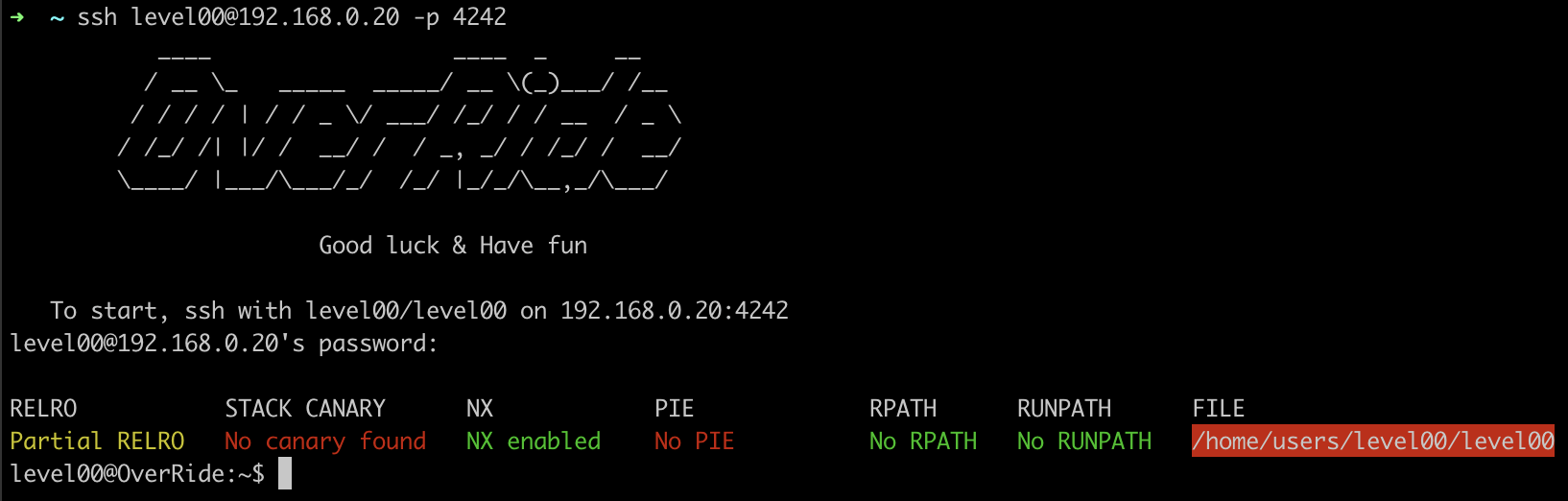The image size is (1568, 501).
Task: Click the RPATH column header
Action: click(x=903, y=409)
